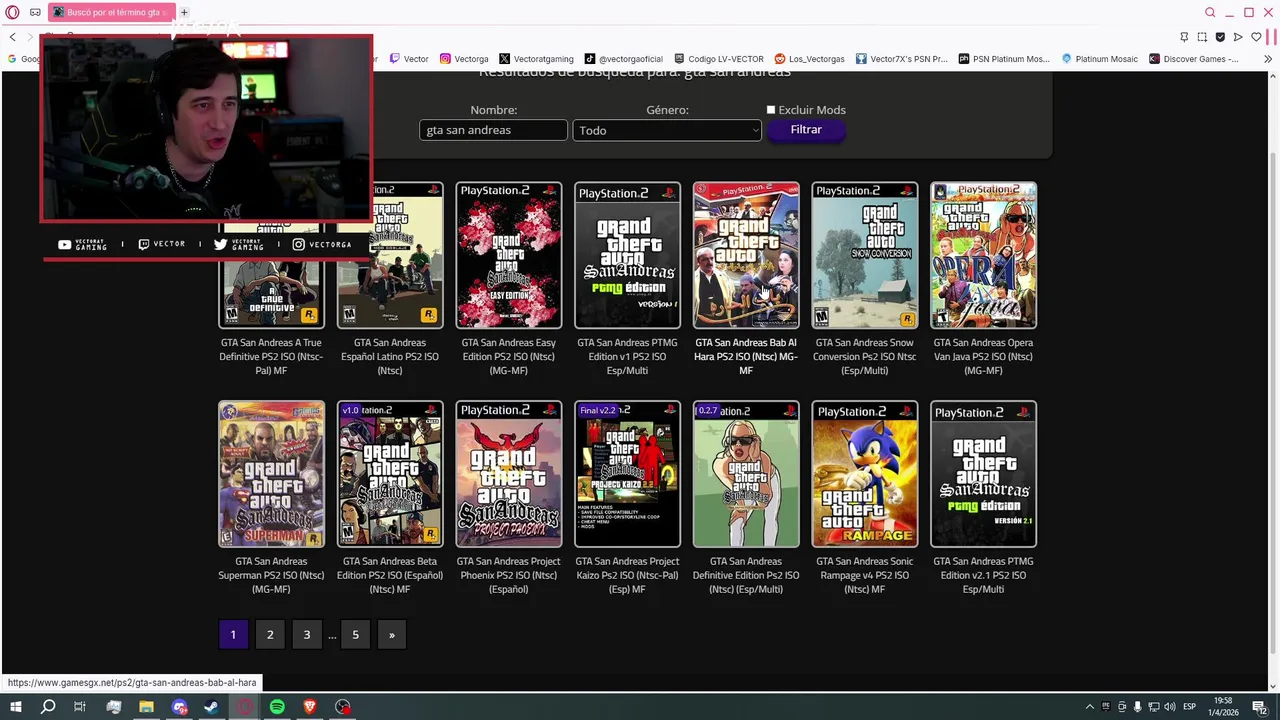Open the Beta Edition cover thumbnail
The image size is (1280, 720).
tap(390, 474)
